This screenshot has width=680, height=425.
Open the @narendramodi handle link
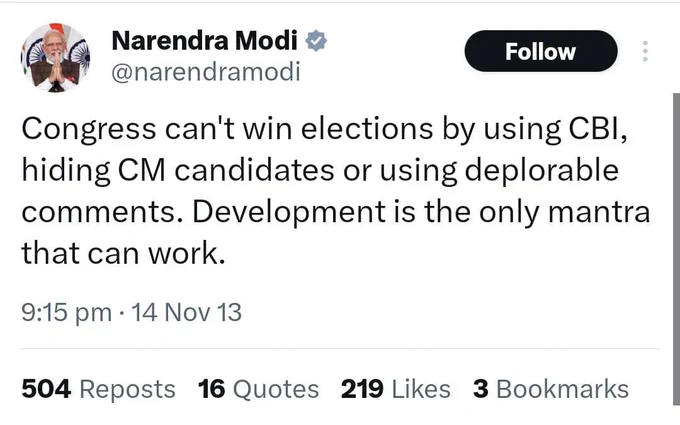206,72
